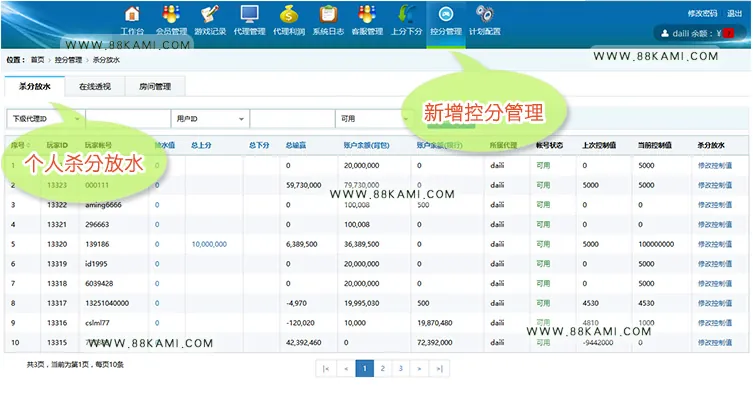Jump to the last page button
This screenshot has width=753, height=403.
(439, 368)
